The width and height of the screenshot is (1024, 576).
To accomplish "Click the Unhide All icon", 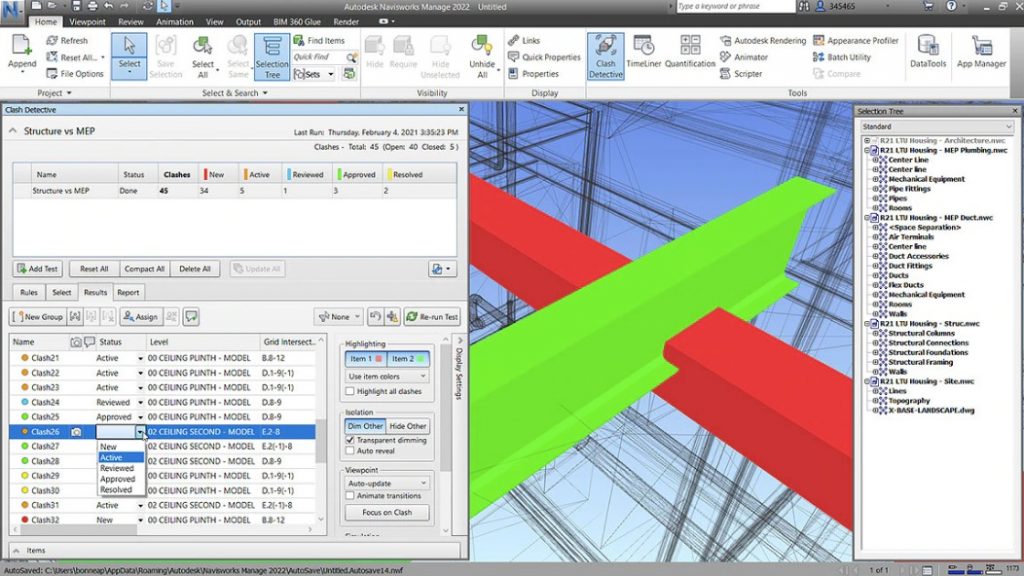I will (x=481, y=55).
